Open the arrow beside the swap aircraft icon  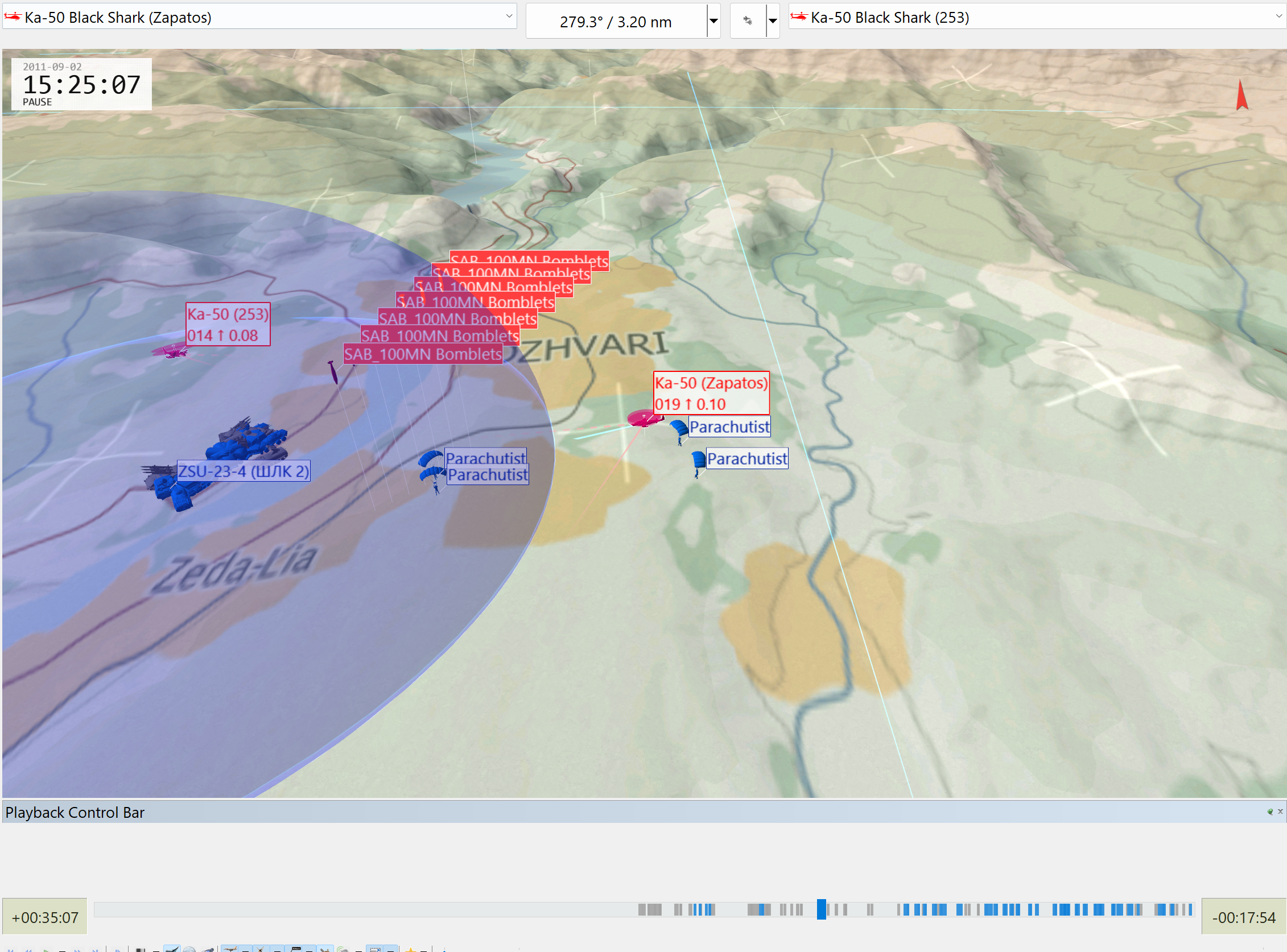[x=773, y=21]
